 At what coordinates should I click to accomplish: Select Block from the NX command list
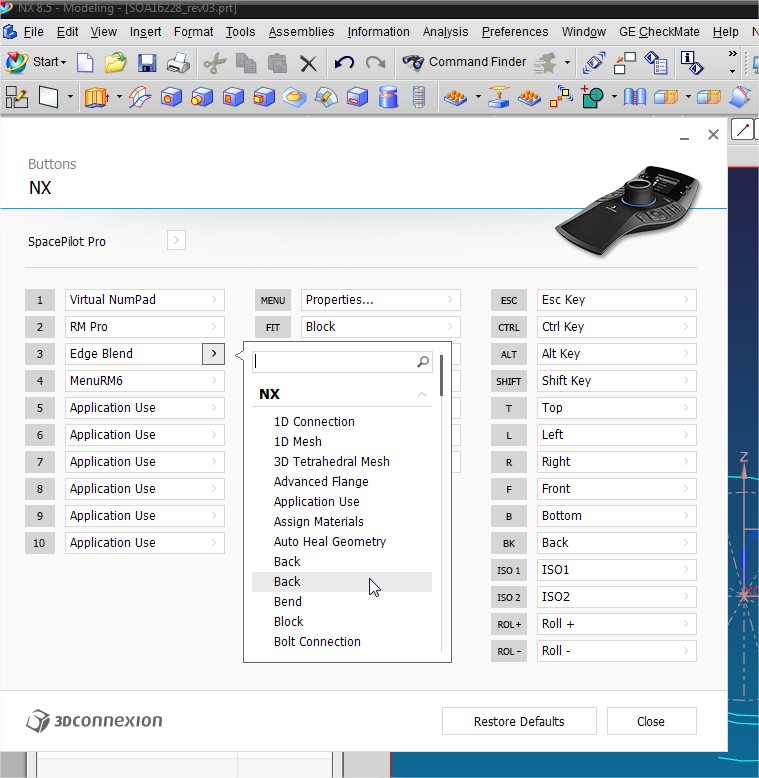pos(289,622)
